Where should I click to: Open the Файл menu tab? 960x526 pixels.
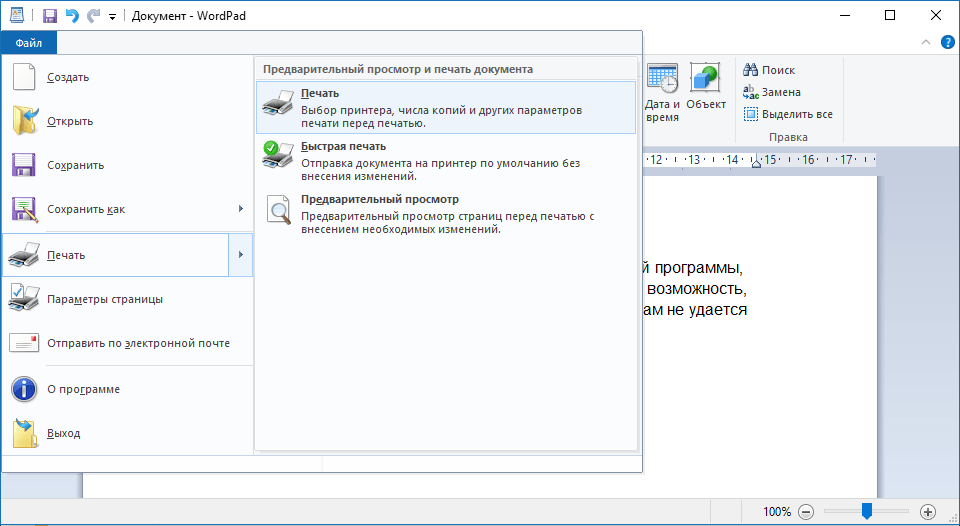point(29,43)
